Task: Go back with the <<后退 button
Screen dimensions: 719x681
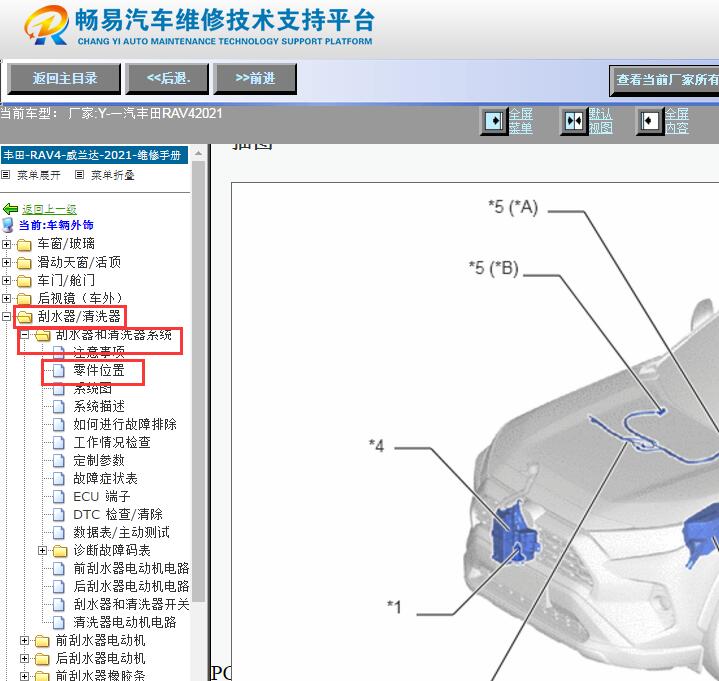Action: point(167,79)
